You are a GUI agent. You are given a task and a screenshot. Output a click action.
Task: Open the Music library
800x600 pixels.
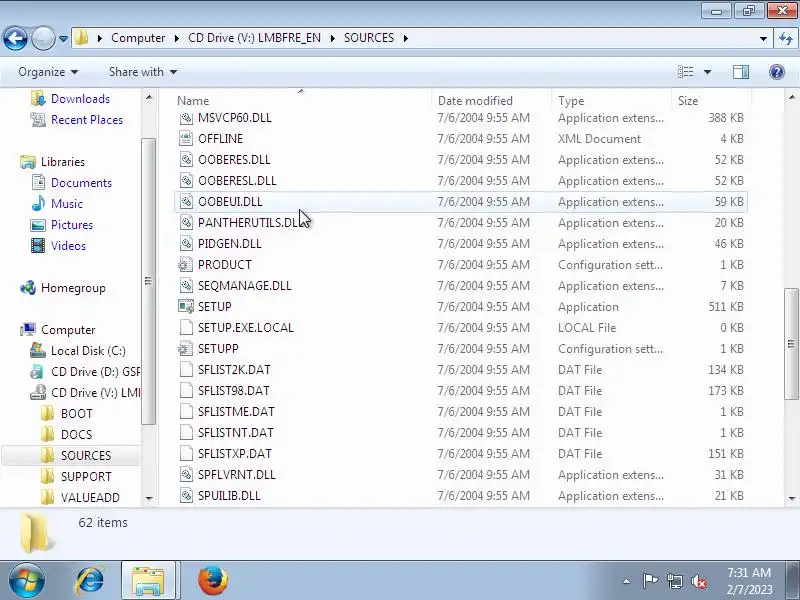pos(67,204)
